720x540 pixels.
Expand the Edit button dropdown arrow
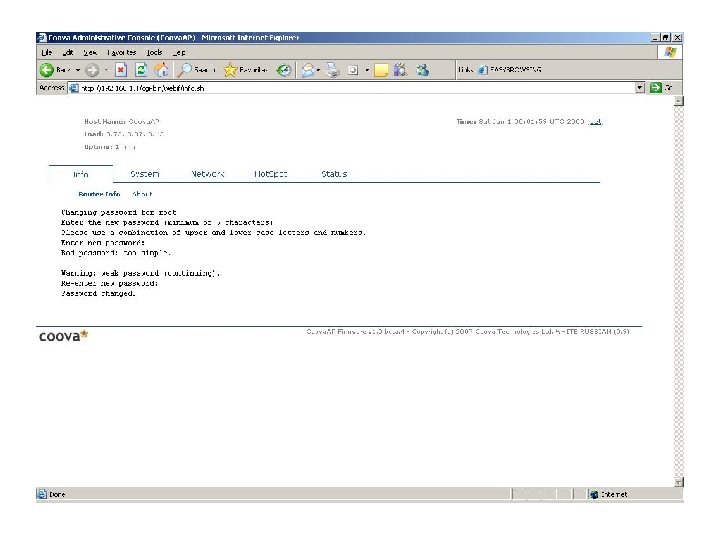point(366,70)
